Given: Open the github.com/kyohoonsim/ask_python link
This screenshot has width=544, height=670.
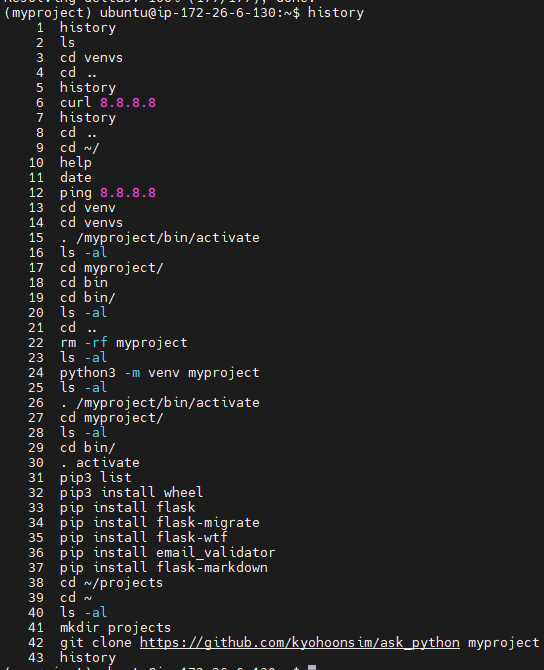Looking at the screenshot, I should (300, 643).
